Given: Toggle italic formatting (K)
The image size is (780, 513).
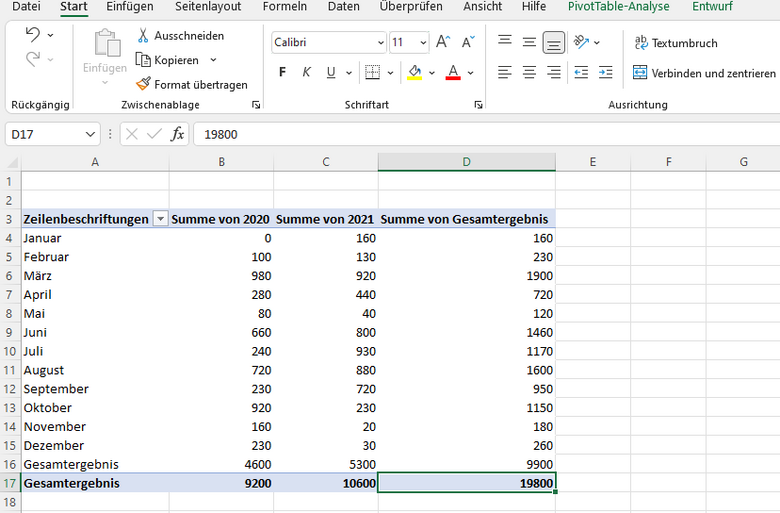Looking at the screenshot, I should tap(306, 73).
